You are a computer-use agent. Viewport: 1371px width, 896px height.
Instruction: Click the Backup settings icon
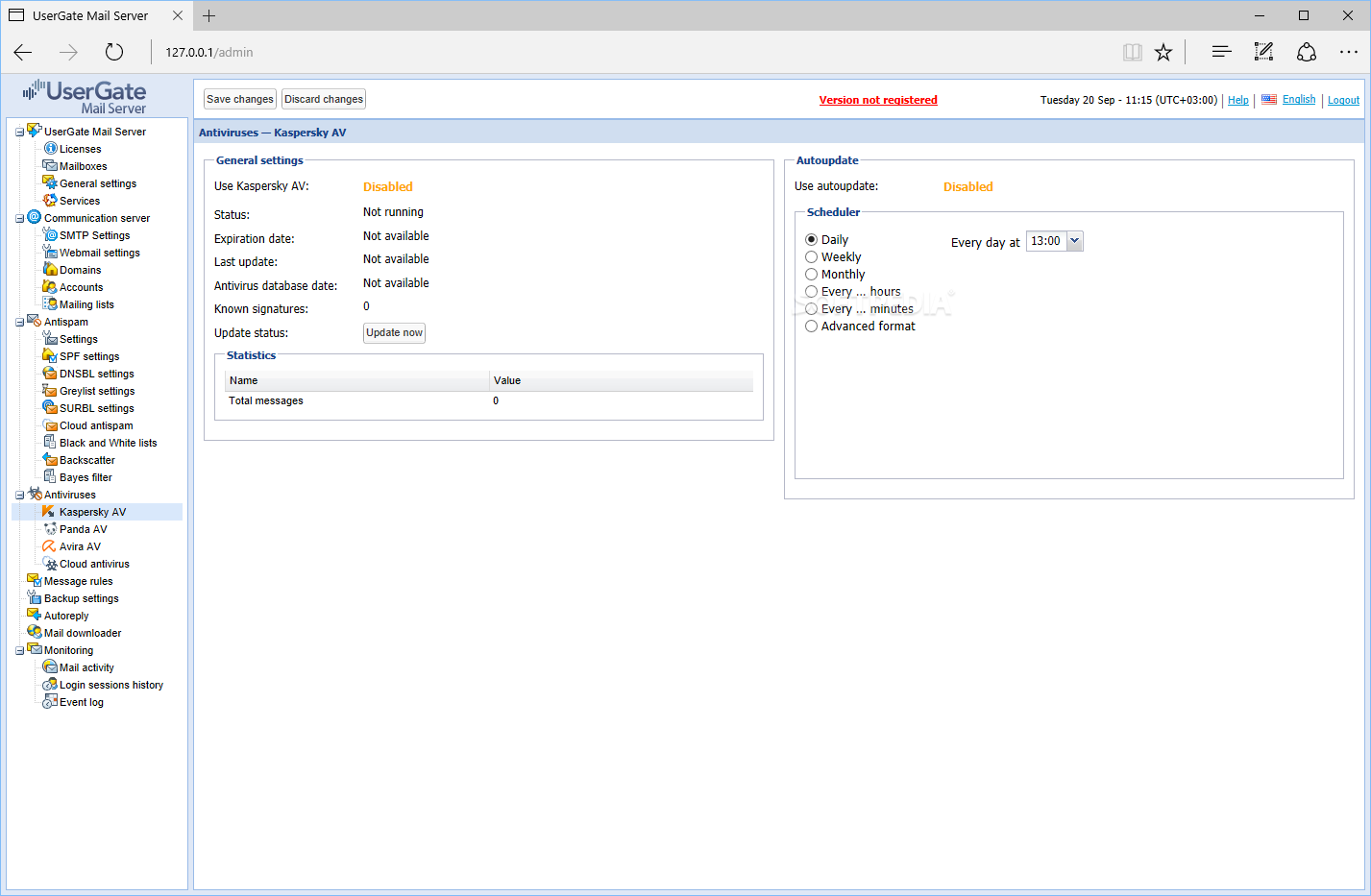click(35, 598)
